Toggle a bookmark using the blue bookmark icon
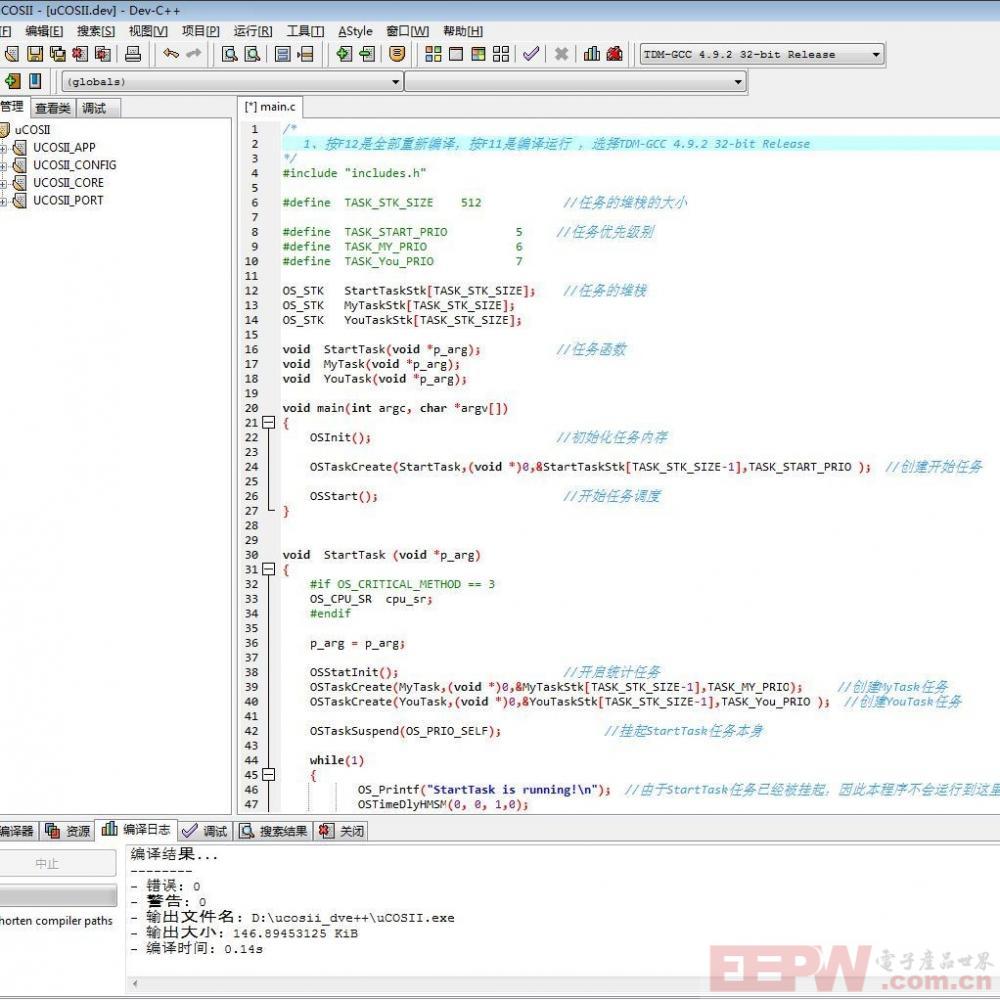Viewport: 1000px width, 1000px height. (35, 81)
